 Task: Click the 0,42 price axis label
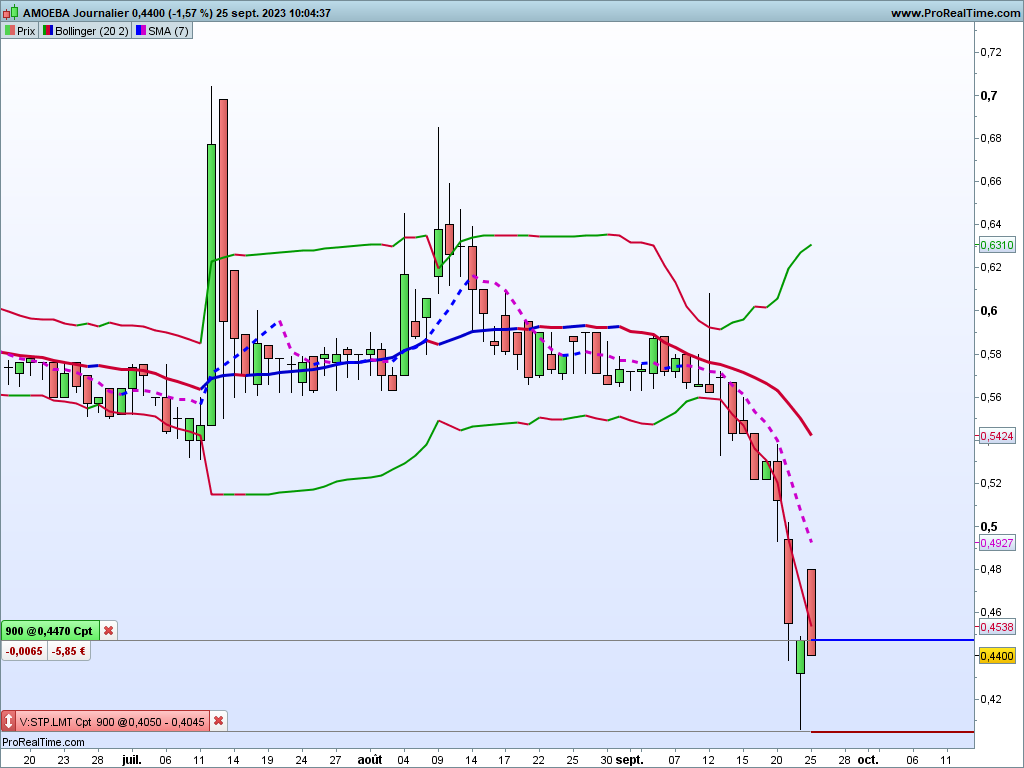click(x=991, y=699)
